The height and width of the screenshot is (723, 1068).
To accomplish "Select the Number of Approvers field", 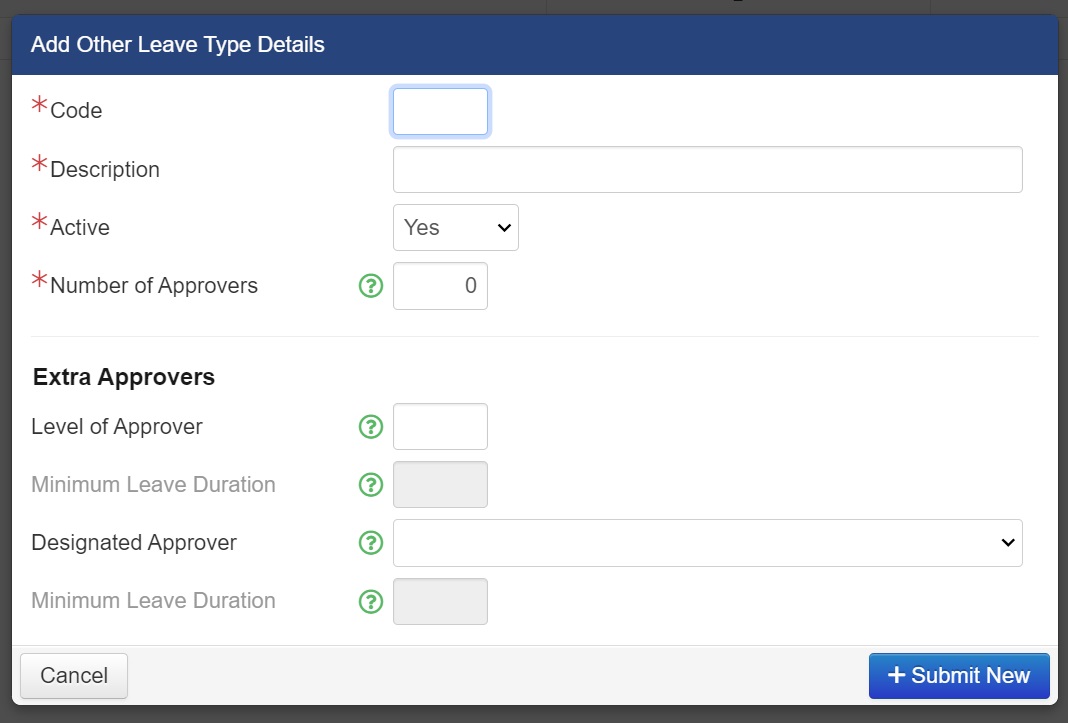I will pos(440,286).
